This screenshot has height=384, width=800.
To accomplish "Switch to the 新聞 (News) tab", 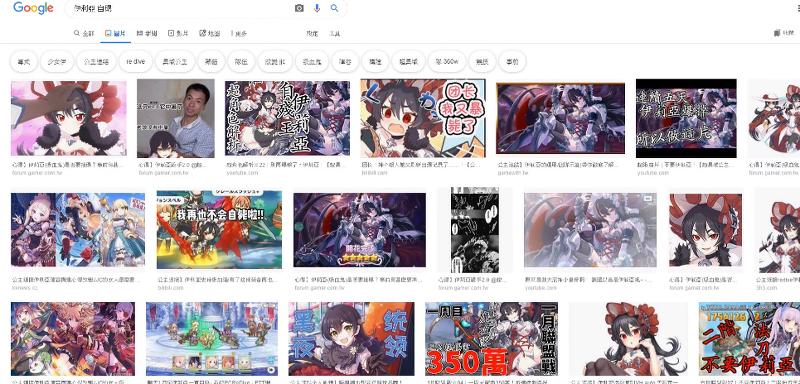I will [147, 34].
